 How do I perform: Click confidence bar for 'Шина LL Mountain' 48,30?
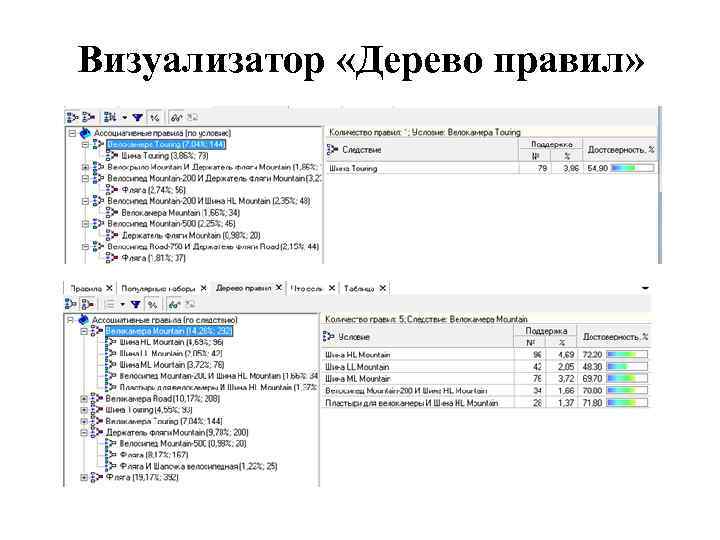tap(627, 367)
